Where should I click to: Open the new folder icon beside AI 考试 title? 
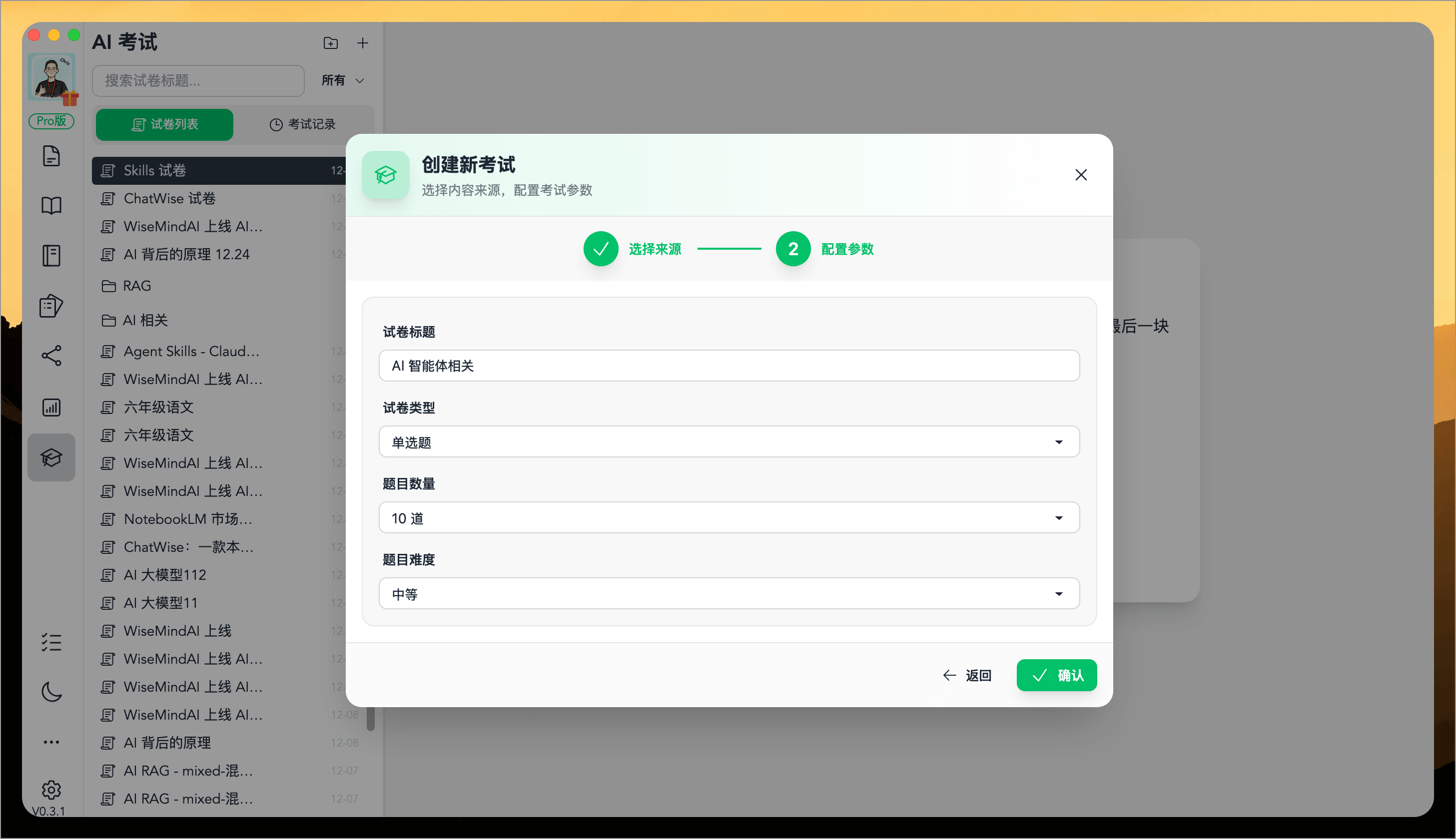(330, 42)
